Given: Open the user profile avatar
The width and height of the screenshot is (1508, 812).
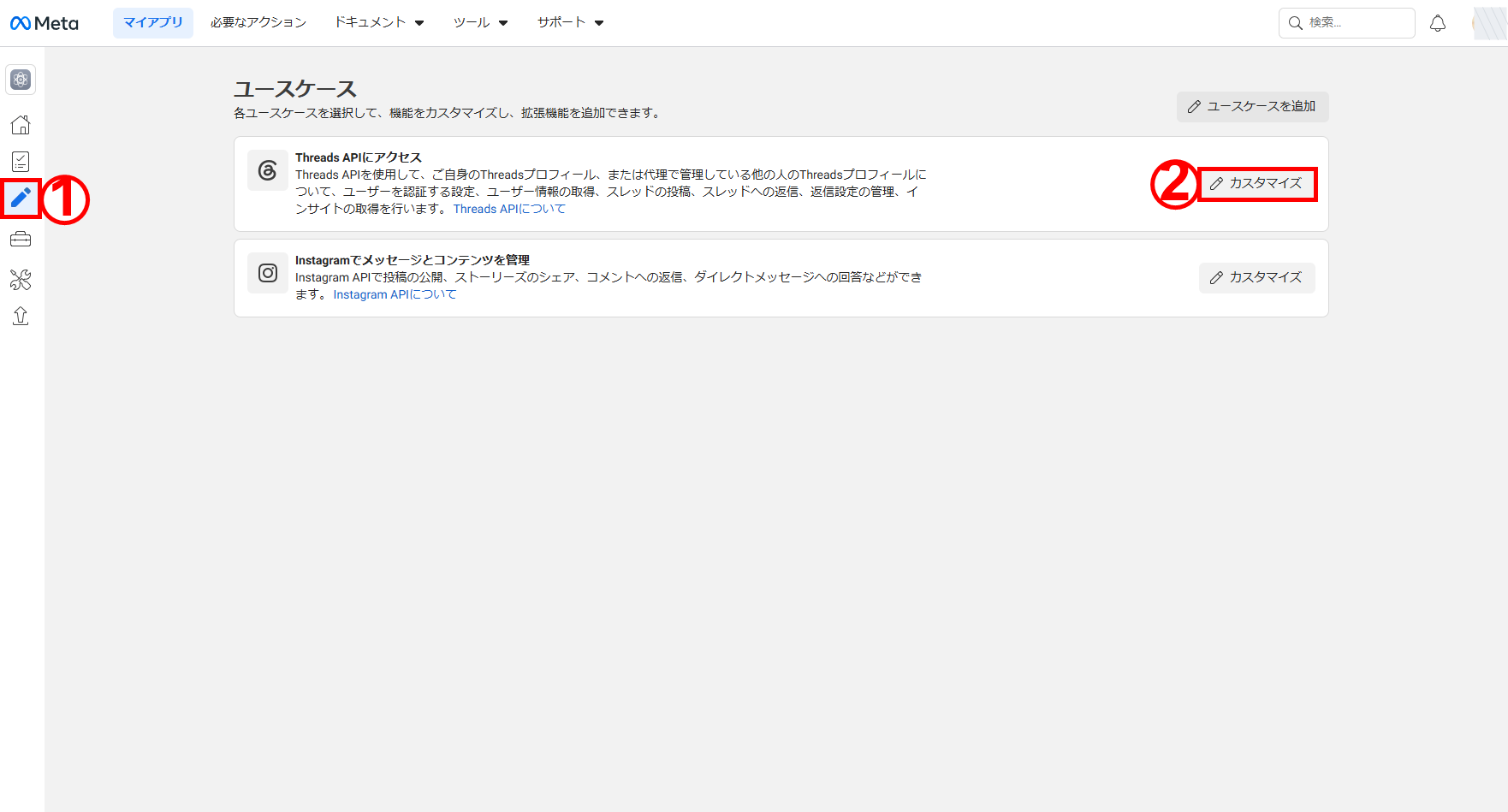Looking at the screenshot, I should [x=1490, y=23].
